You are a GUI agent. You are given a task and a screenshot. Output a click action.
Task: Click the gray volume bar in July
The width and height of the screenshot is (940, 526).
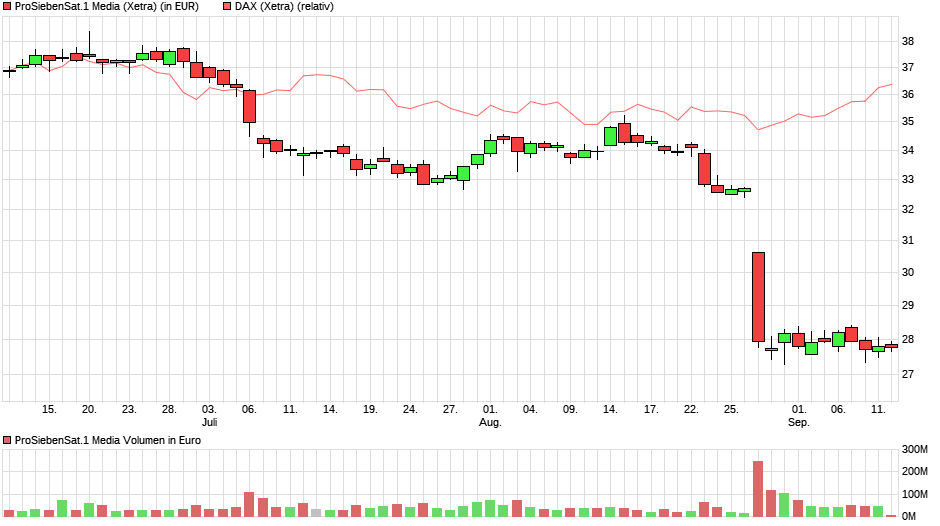coord(316,513)
